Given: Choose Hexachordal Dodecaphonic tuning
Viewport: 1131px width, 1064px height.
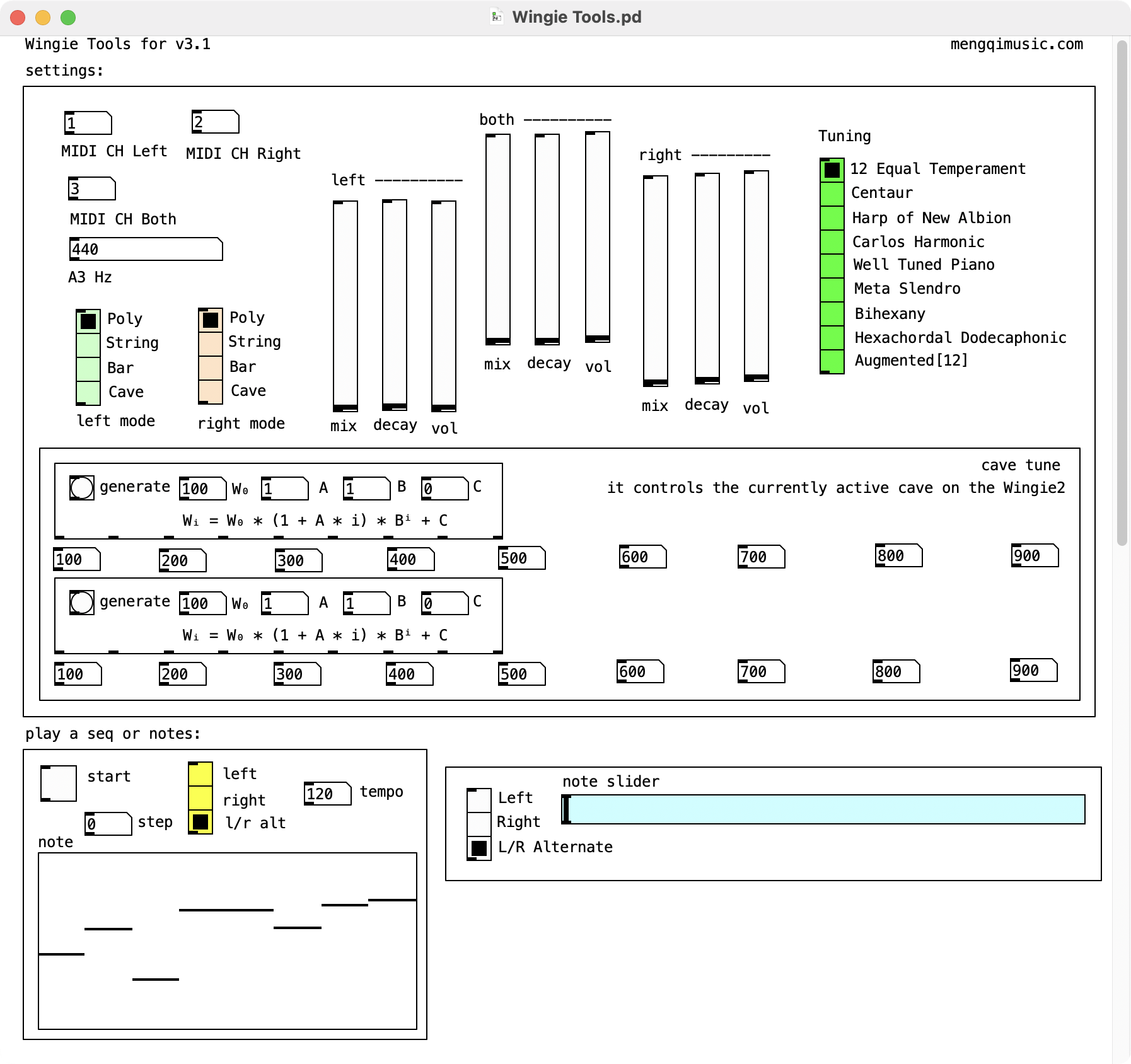Looking at the screenshot, I should tap(832, 338).
